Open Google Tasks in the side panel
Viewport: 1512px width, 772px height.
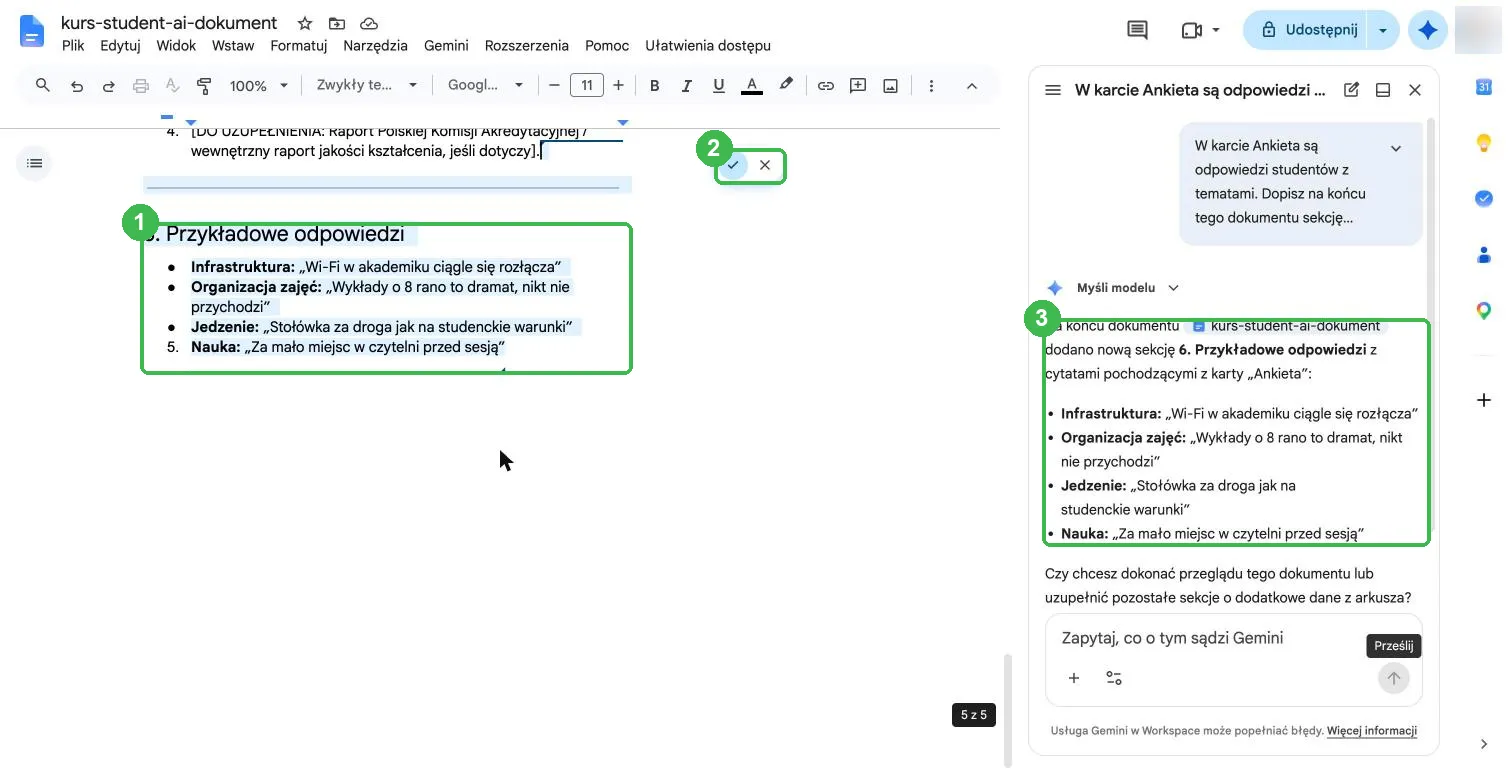coord(1484,199)
